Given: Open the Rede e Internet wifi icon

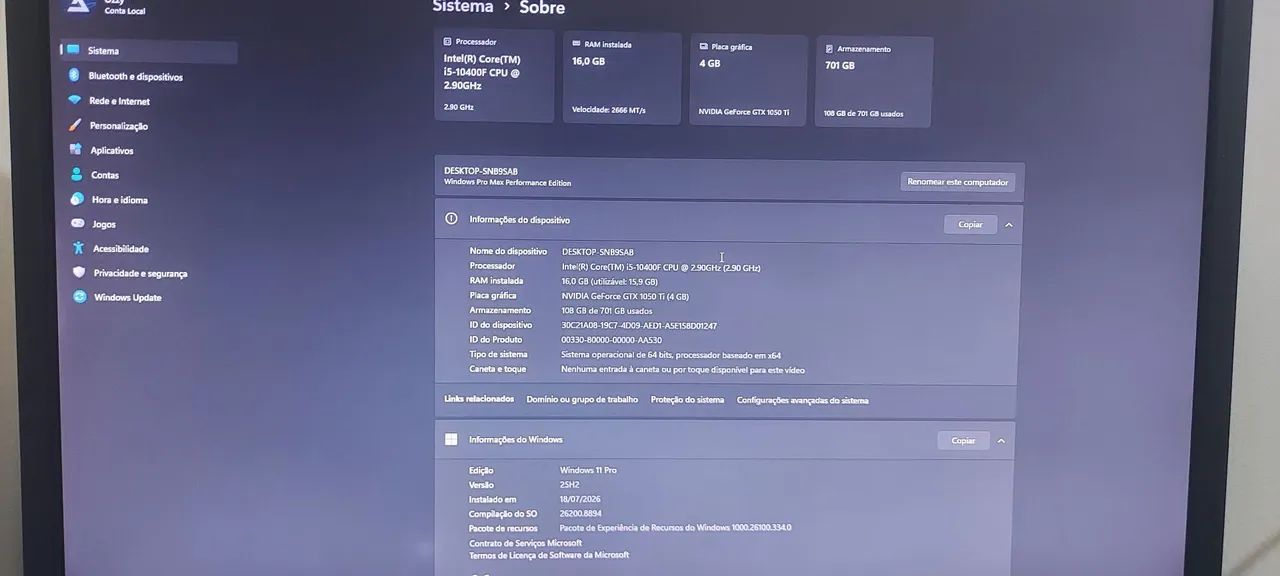Looking at the screenshot, I should click(x=74, y=101).
